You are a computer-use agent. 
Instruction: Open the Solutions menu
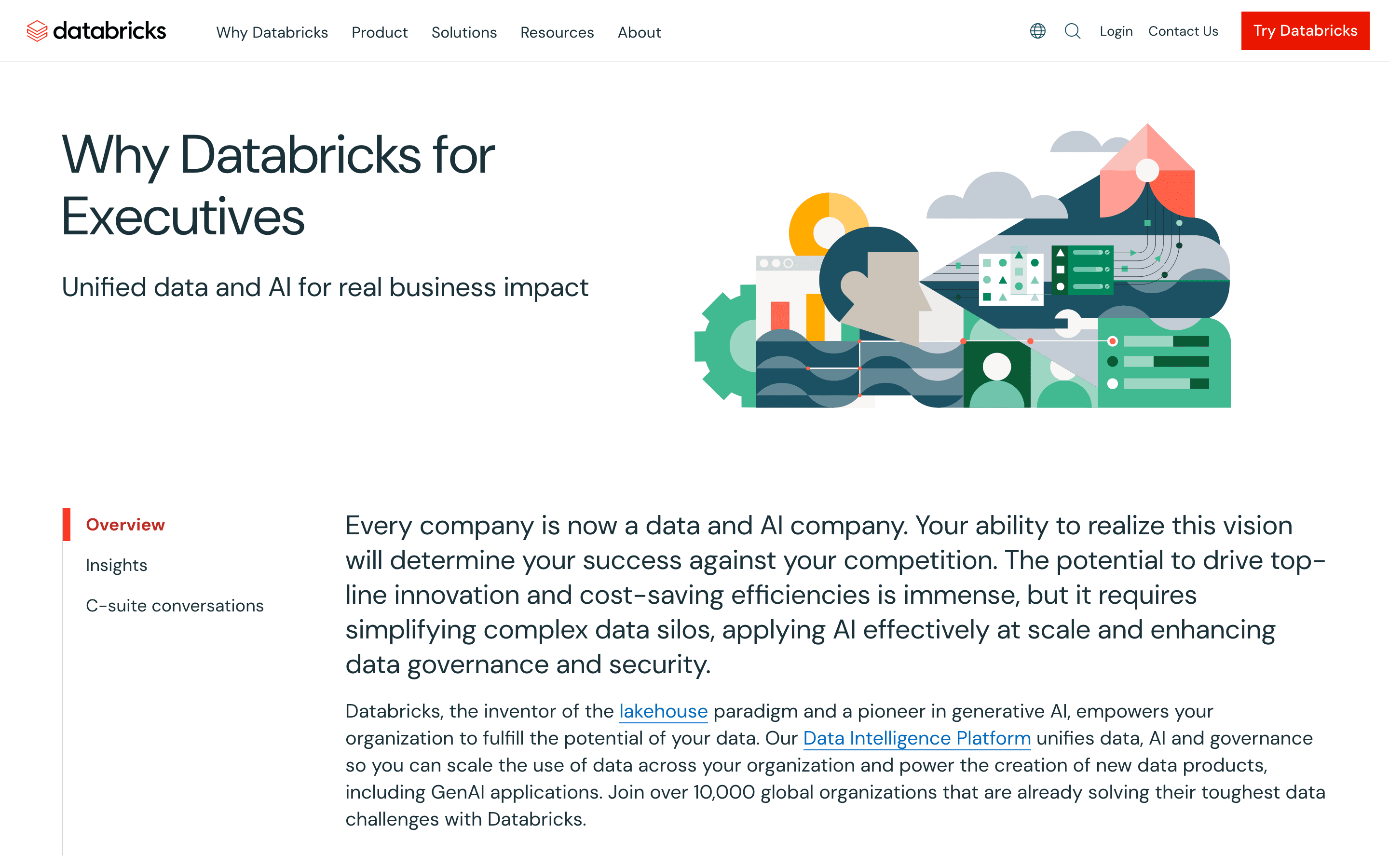click(x=464, y=32)
